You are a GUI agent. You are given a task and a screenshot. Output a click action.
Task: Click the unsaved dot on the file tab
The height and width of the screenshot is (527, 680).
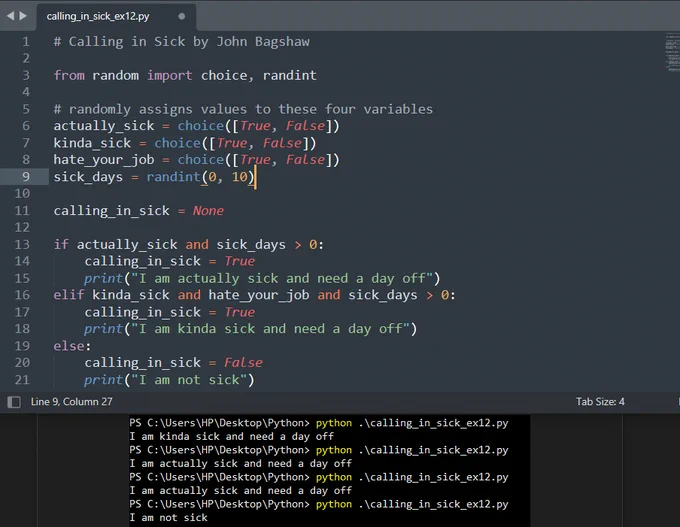182,16
